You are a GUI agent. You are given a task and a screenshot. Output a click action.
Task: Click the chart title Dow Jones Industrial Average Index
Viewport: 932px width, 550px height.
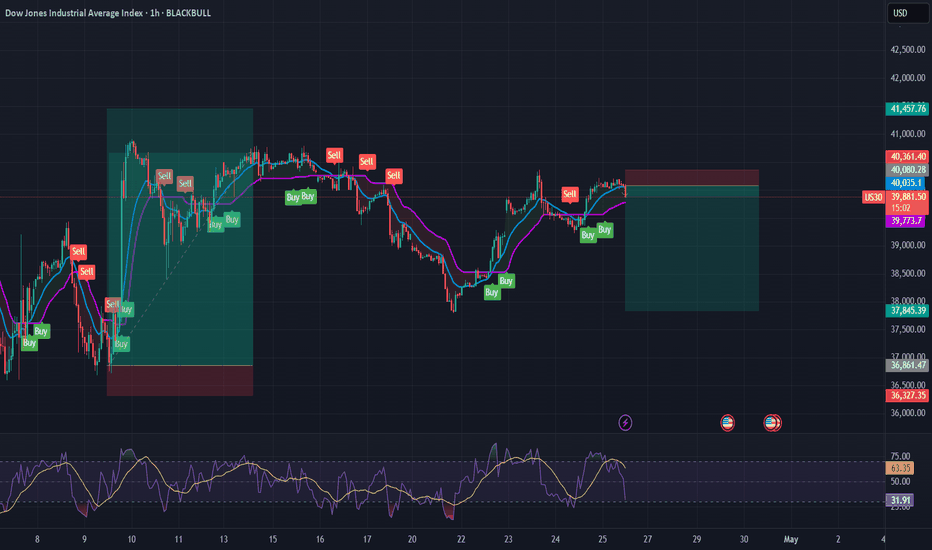pos(74,13)
